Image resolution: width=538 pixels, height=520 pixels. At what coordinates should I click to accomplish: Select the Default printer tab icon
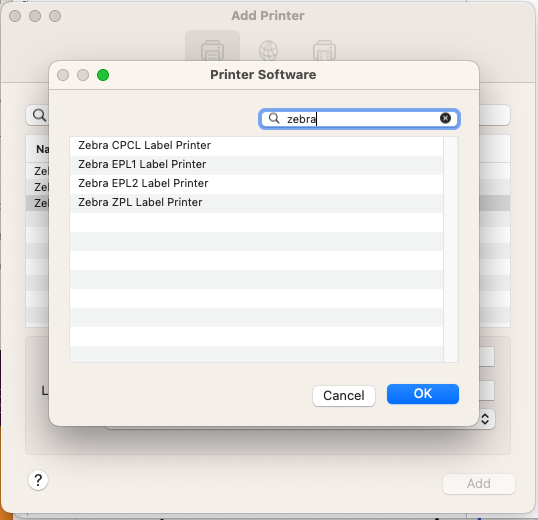click(x=212, y=50)
